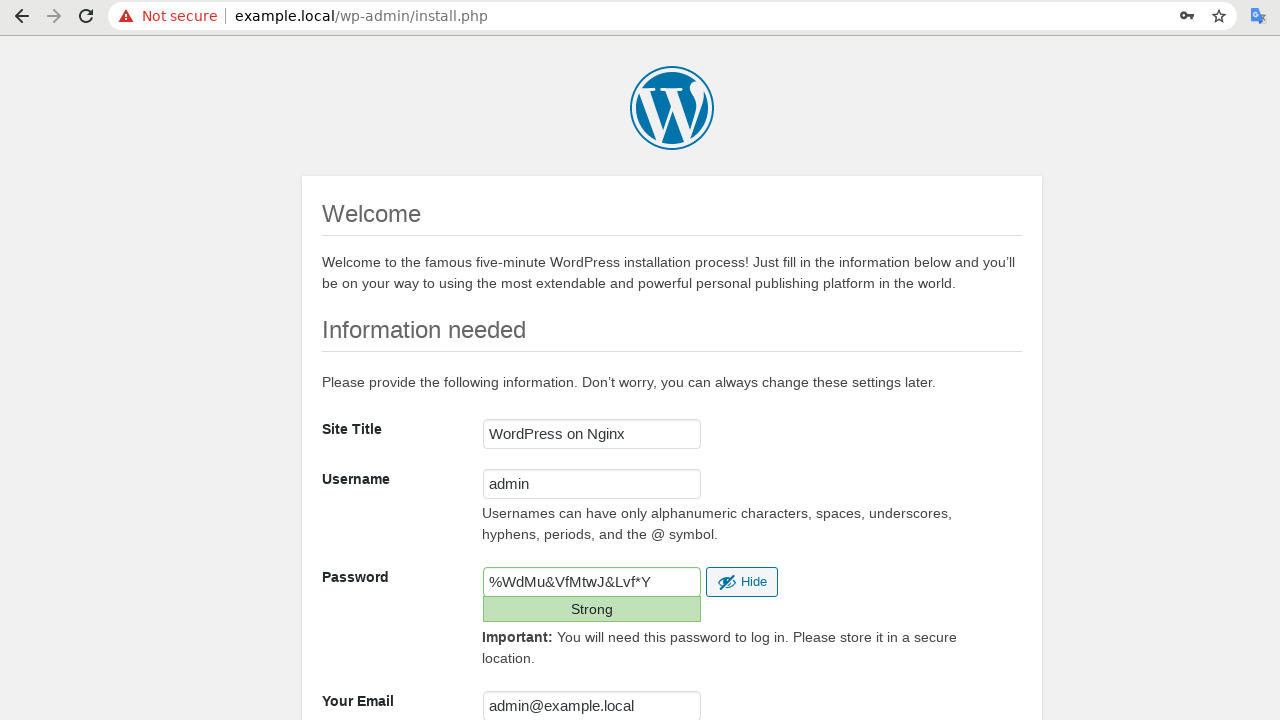Navigate back with the back arrow

(21, 15)
